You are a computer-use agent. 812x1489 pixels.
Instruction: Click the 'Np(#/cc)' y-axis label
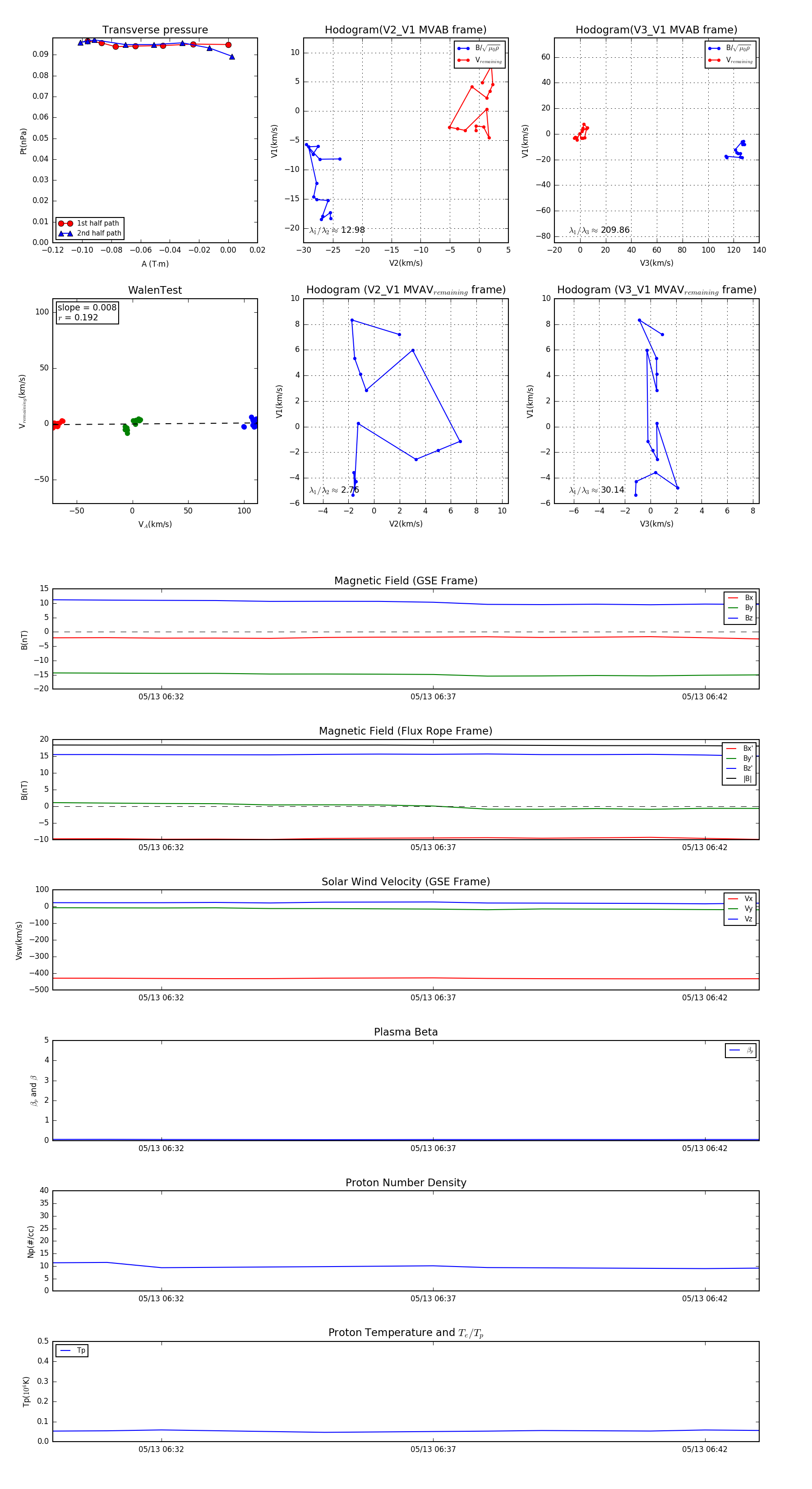31,1241
